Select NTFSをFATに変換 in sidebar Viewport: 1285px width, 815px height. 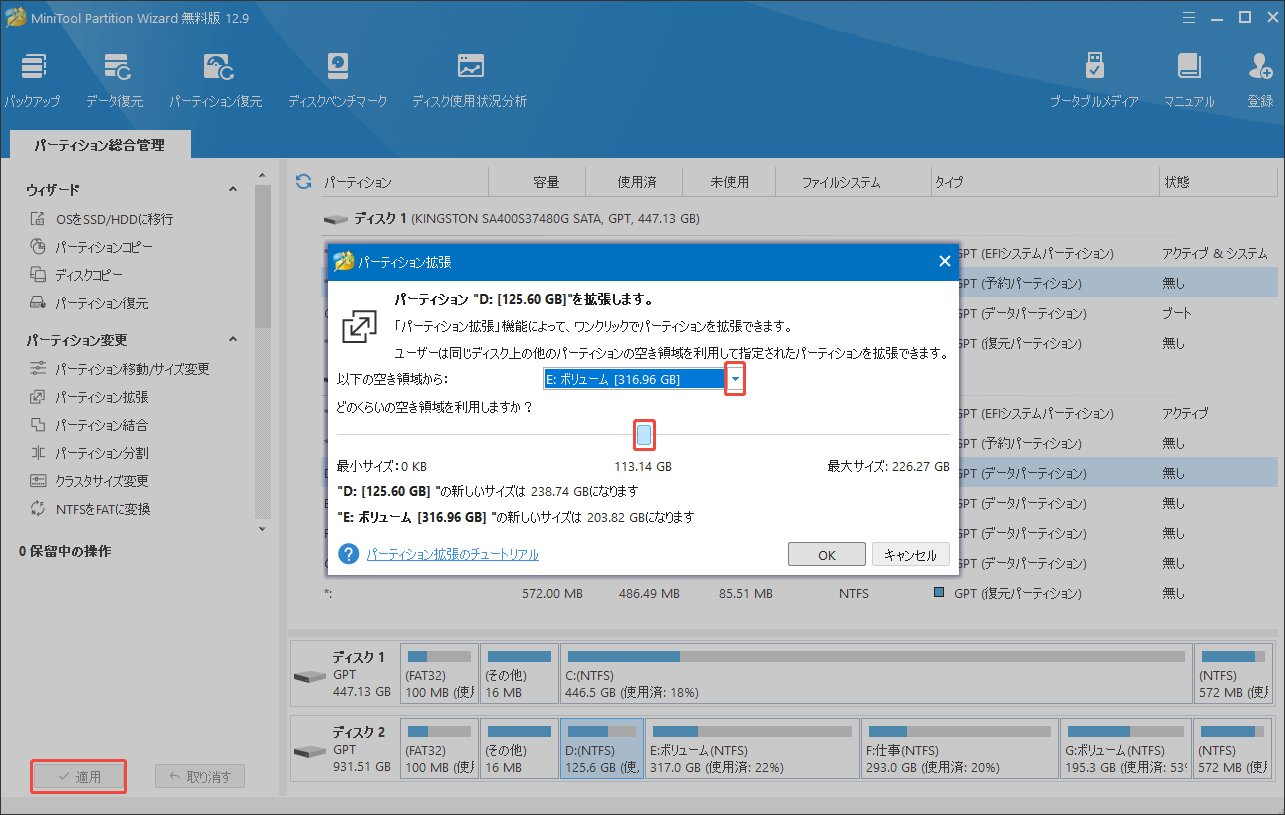coord(89,509)
